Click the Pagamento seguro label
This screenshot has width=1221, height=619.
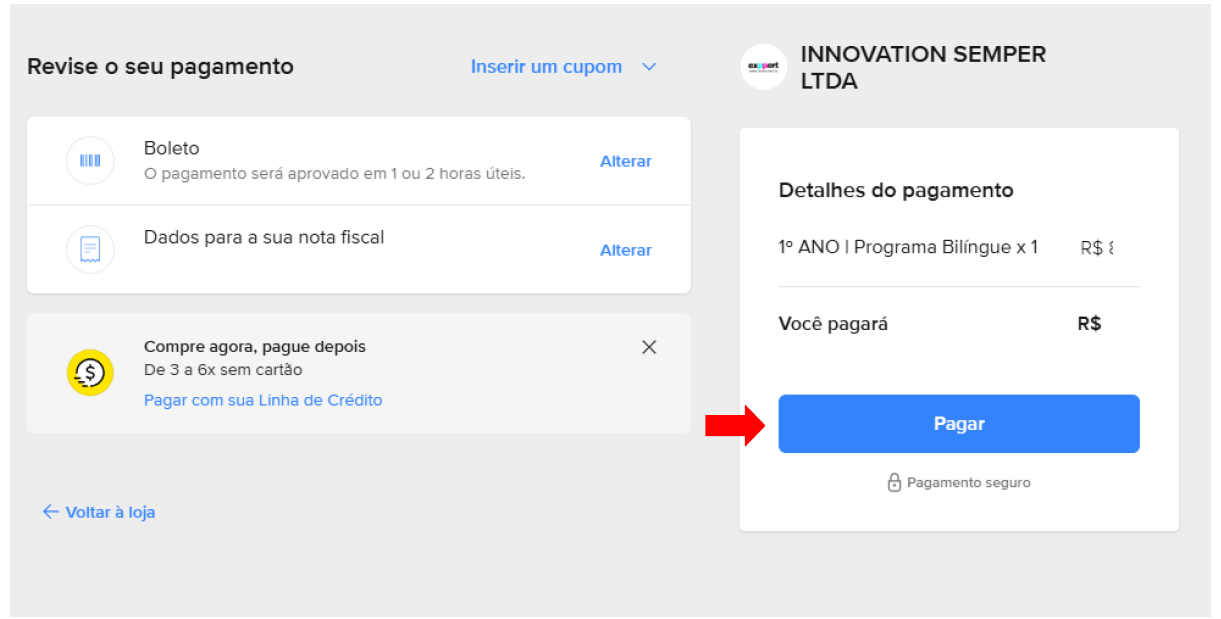pyautogui.click(x=968, y=483)
